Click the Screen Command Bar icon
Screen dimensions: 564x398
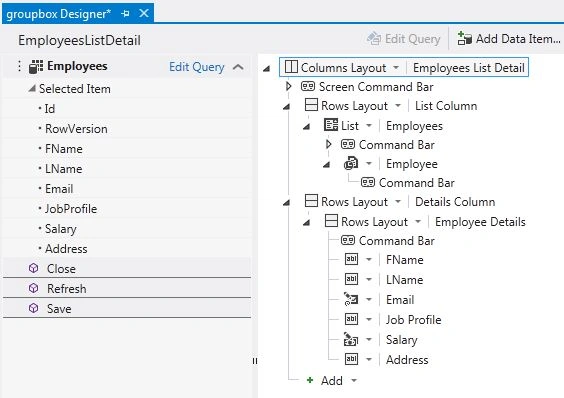[x=308, y=86]
